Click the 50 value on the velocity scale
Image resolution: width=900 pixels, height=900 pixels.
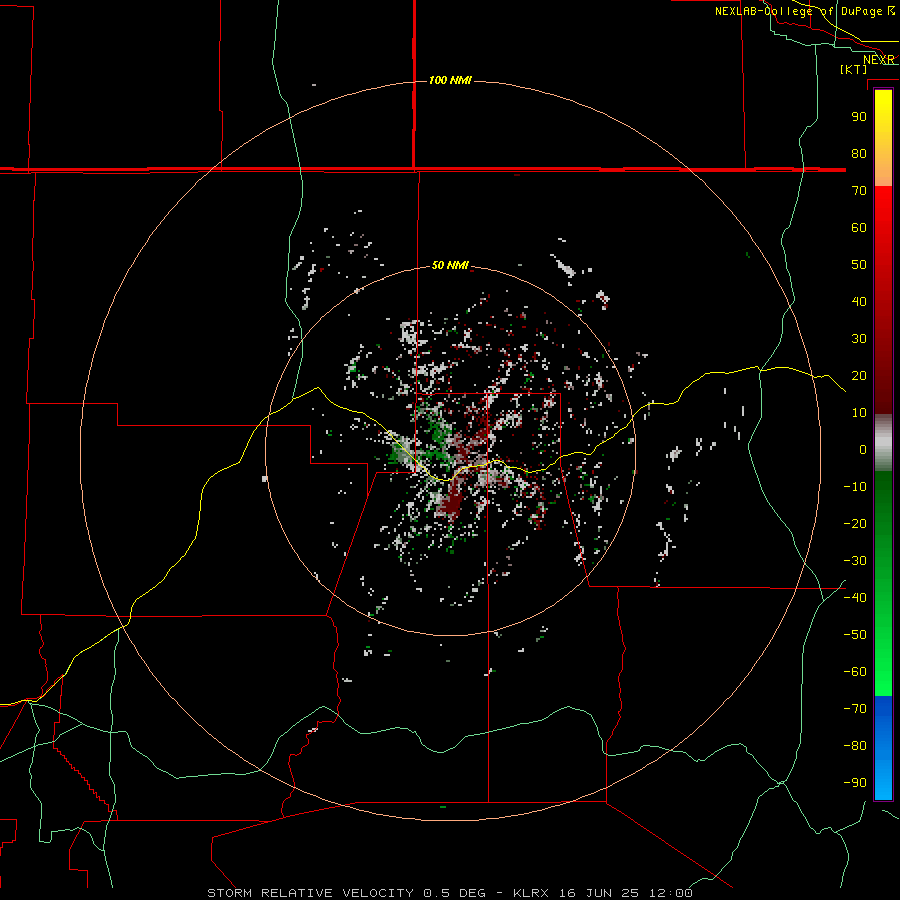point(859,265)
